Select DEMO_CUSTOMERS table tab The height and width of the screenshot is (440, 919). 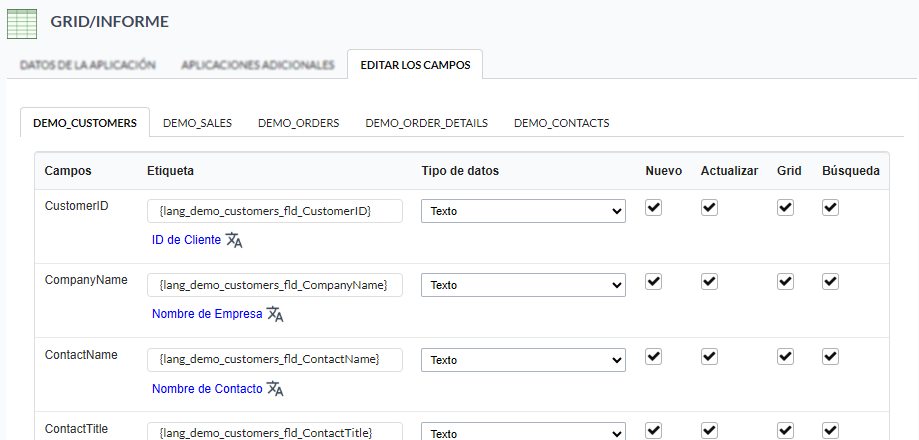[x=85, y=123]
